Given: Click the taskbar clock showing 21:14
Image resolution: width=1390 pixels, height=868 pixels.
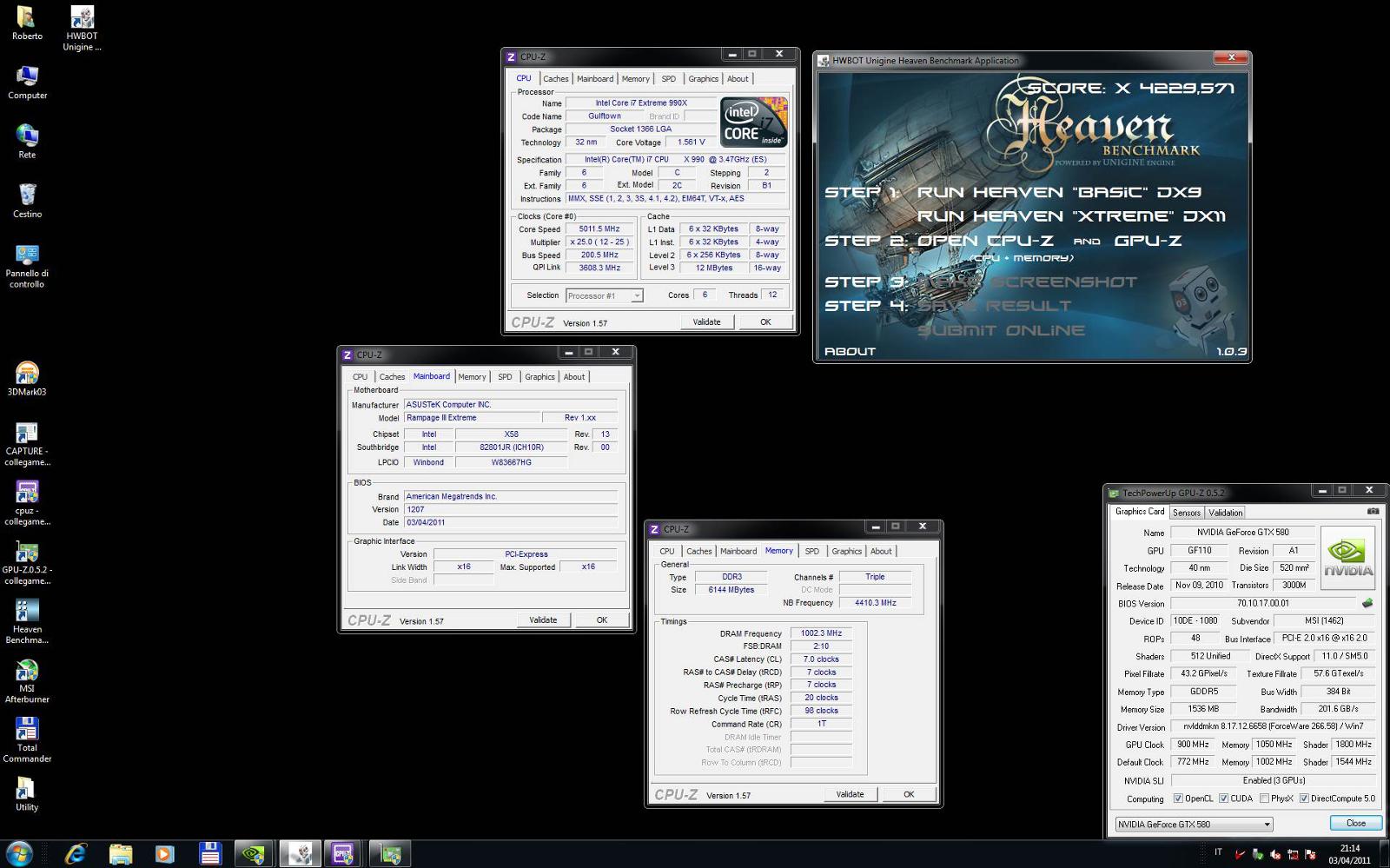Looking at the screenshot, I should [x=1349, y=854].
